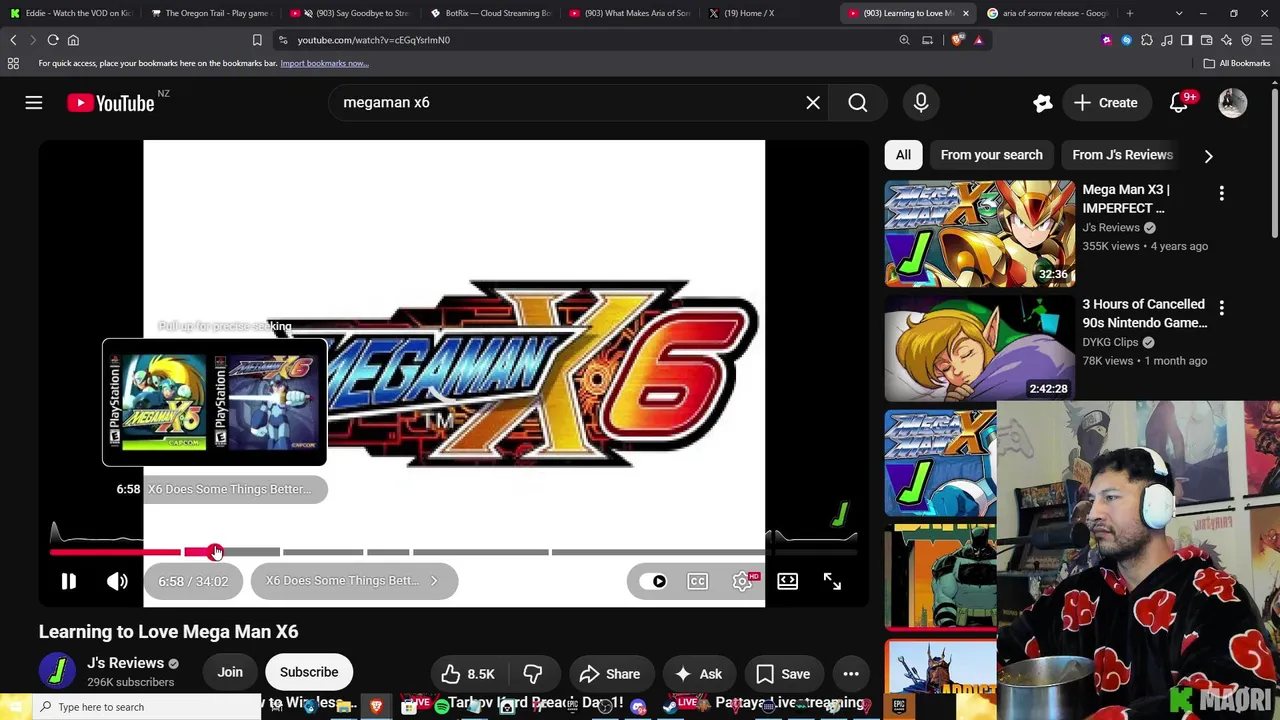Go to the YouTube home logo
The height and width of the screenshot is (720, 1280).
pyautogui.click(x=111, y=103)
